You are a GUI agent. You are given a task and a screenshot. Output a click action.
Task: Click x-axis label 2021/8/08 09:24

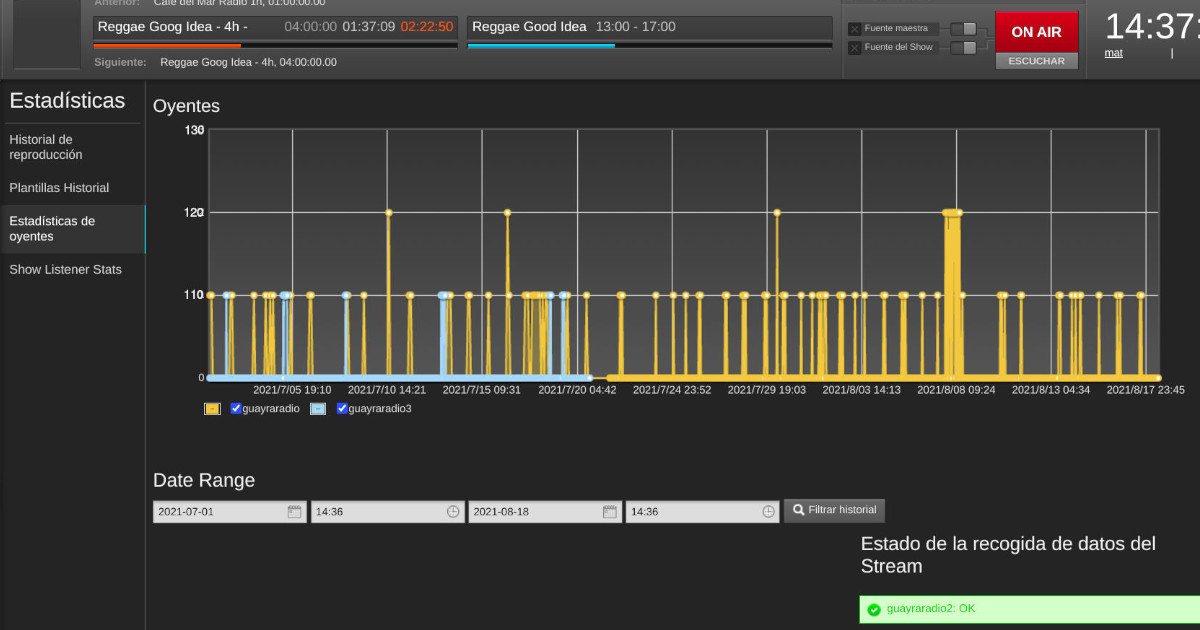(956, 390)
